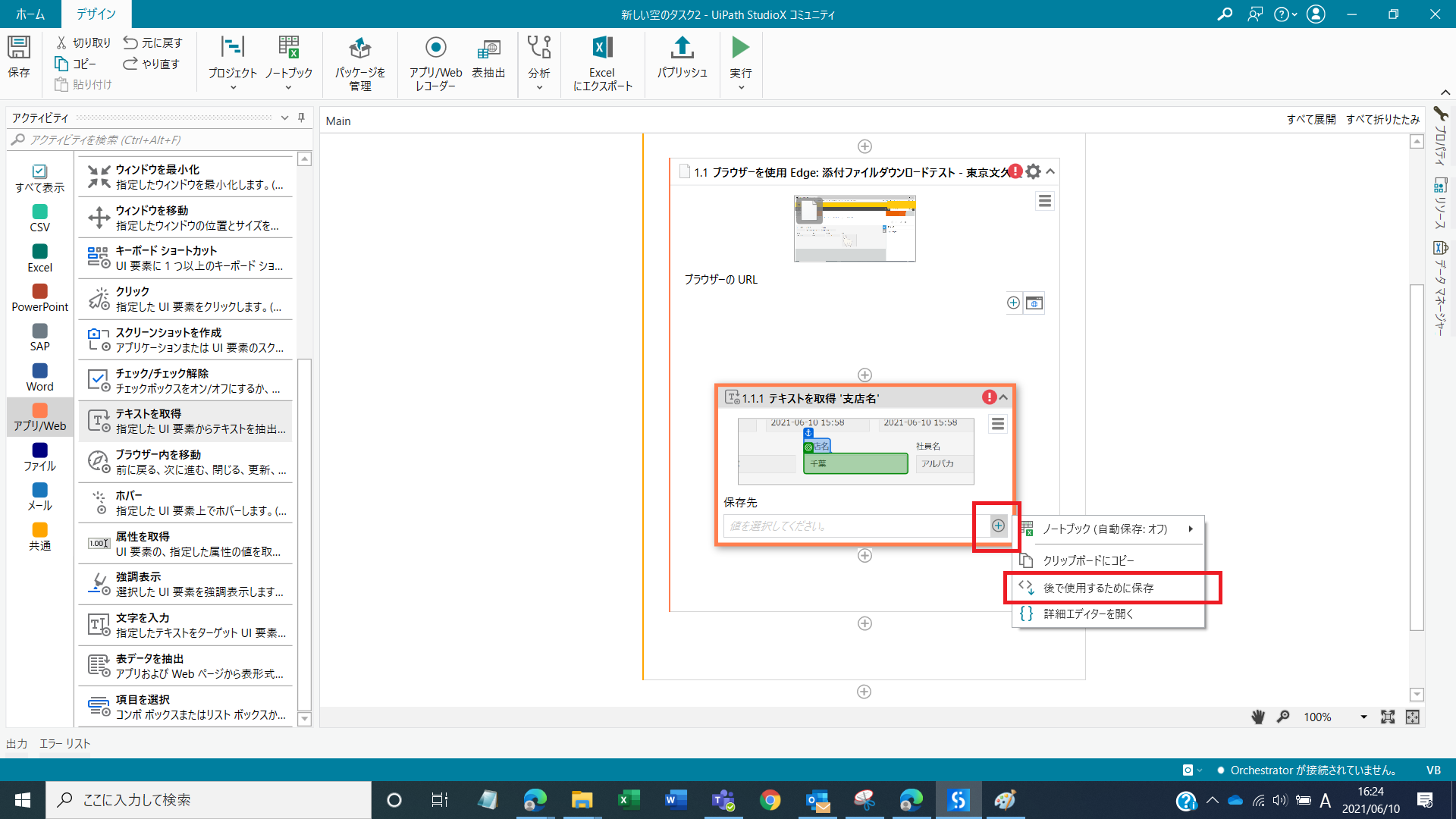Click the 'Collapse all' link
The height and width of the screenshot is (819, 1456).
tap(1382, 120)
